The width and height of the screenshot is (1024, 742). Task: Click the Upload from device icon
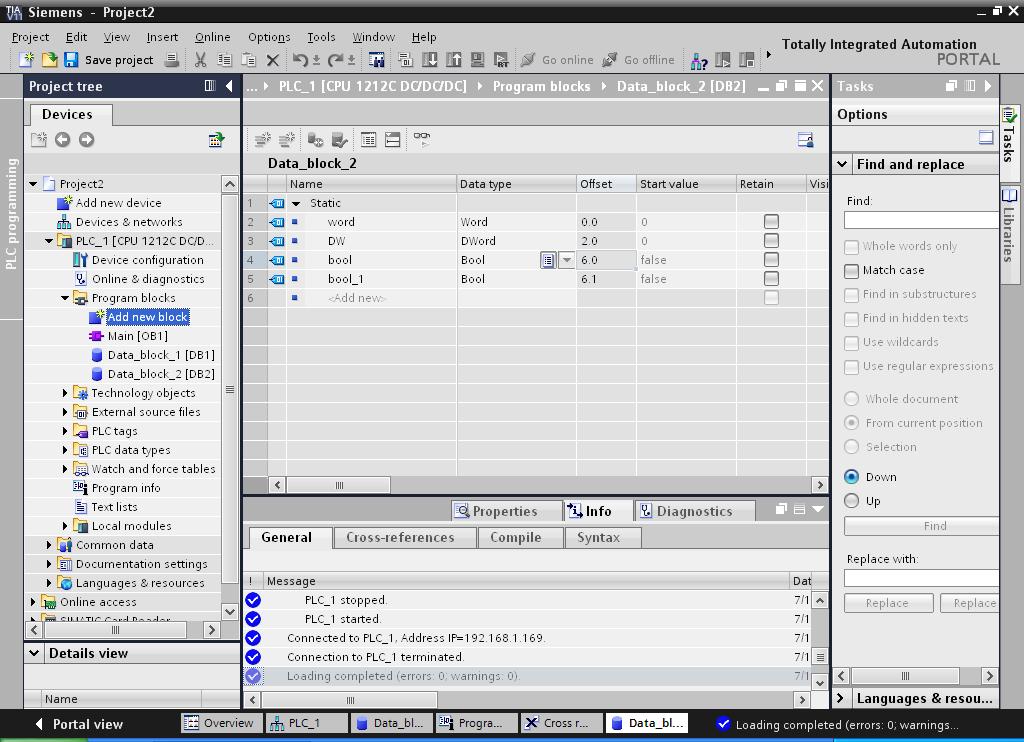[x=454, y=60]
